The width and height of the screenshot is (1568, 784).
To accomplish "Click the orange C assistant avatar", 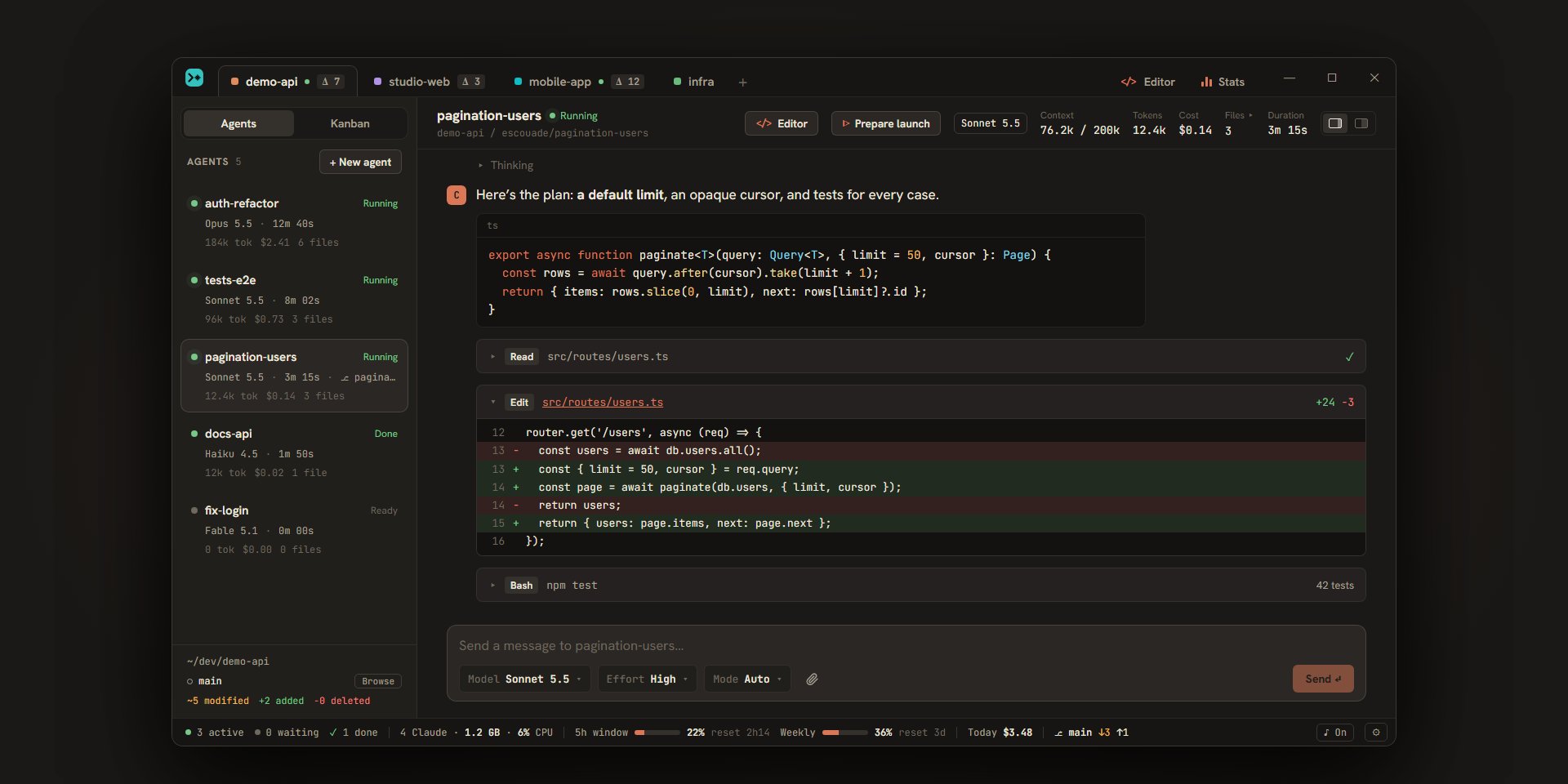I will tap(457, 195).
